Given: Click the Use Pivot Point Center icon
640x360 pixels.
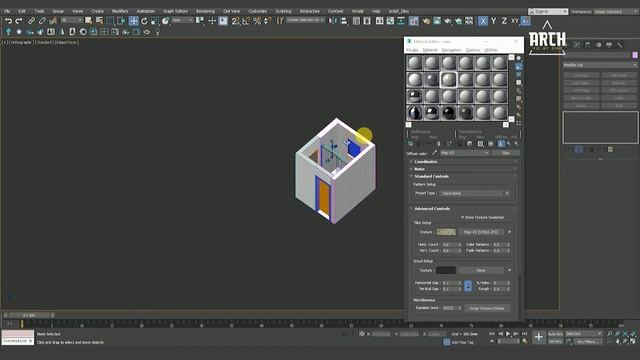Looking at the screenshot, I should tap(200, 21).
